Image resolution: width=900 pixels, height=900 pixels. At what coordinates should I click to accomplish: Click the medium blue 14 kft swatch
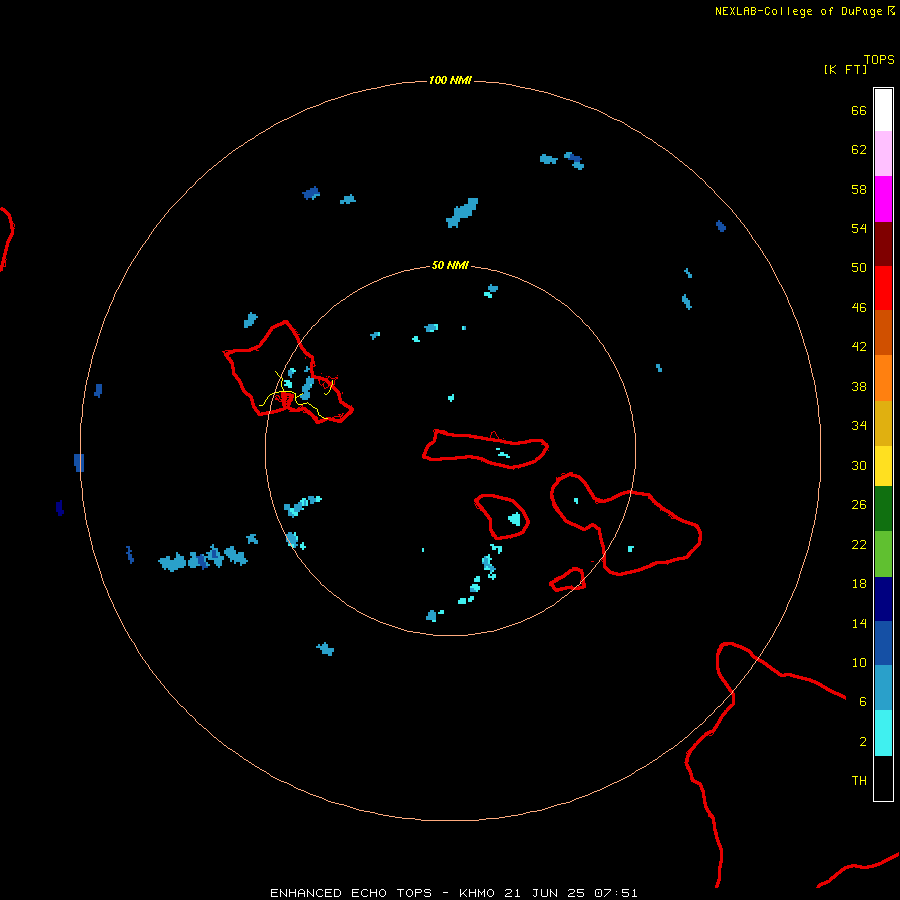883,643
